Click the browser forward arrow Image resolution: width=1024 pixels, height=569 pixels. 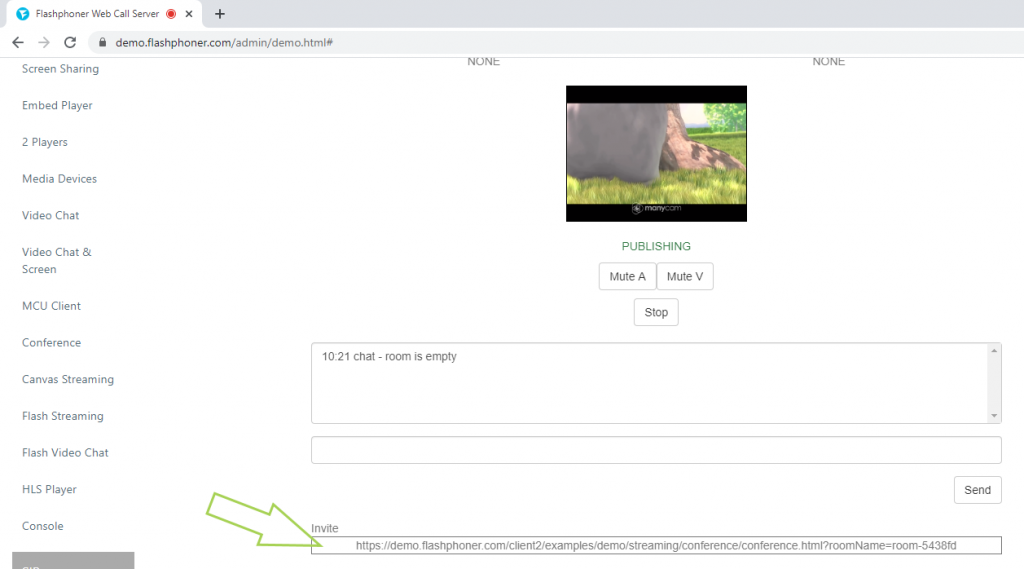click(44, 42)
